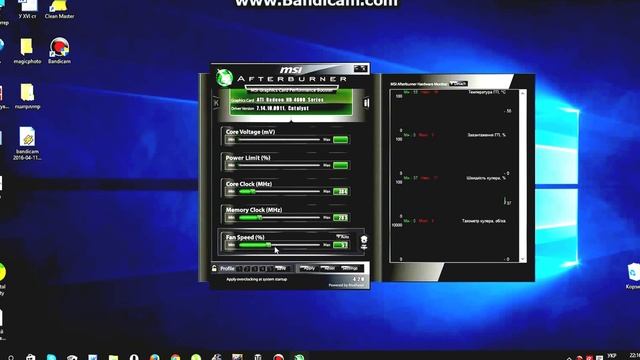Click the Power Limit value box

point(340,165)
